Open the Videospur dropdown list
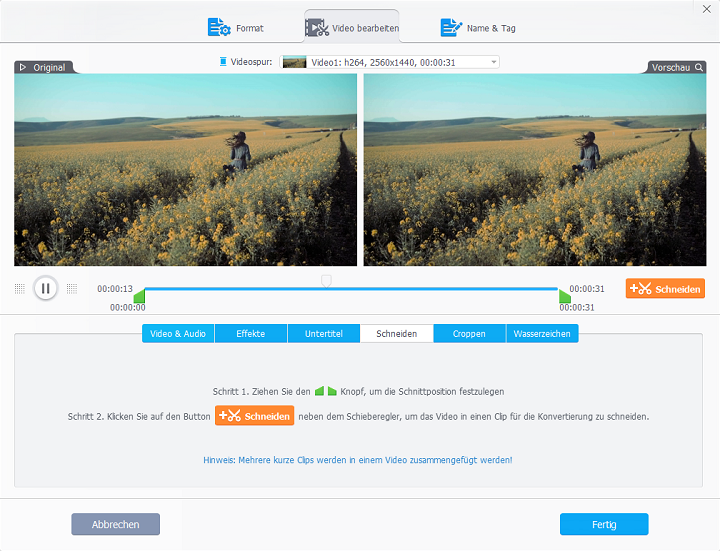Image resolution: width=720 pixels, height=551 pixels. 389,62
